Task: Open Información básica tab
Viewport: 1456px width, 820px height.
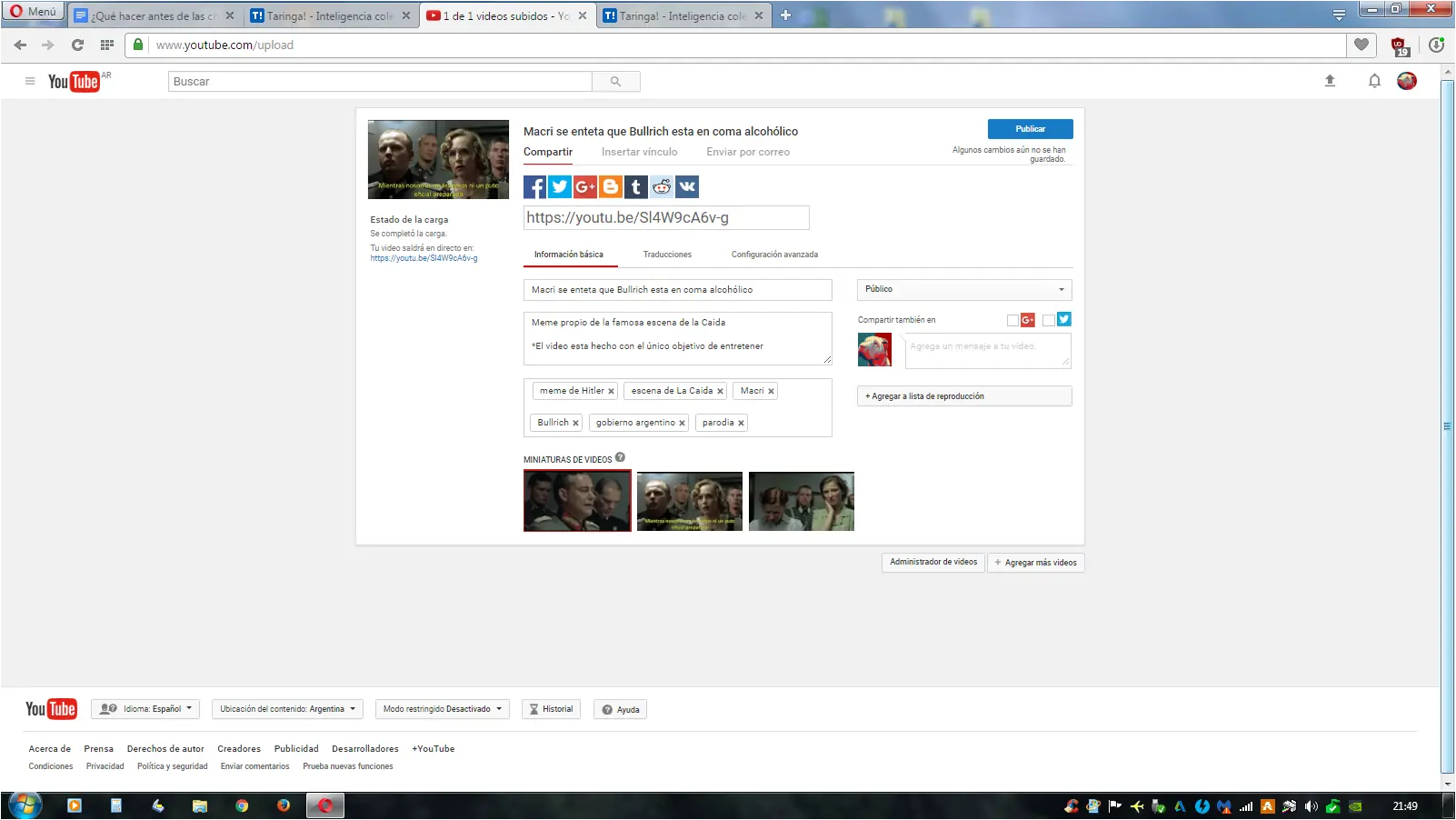Action: (569, 255)
